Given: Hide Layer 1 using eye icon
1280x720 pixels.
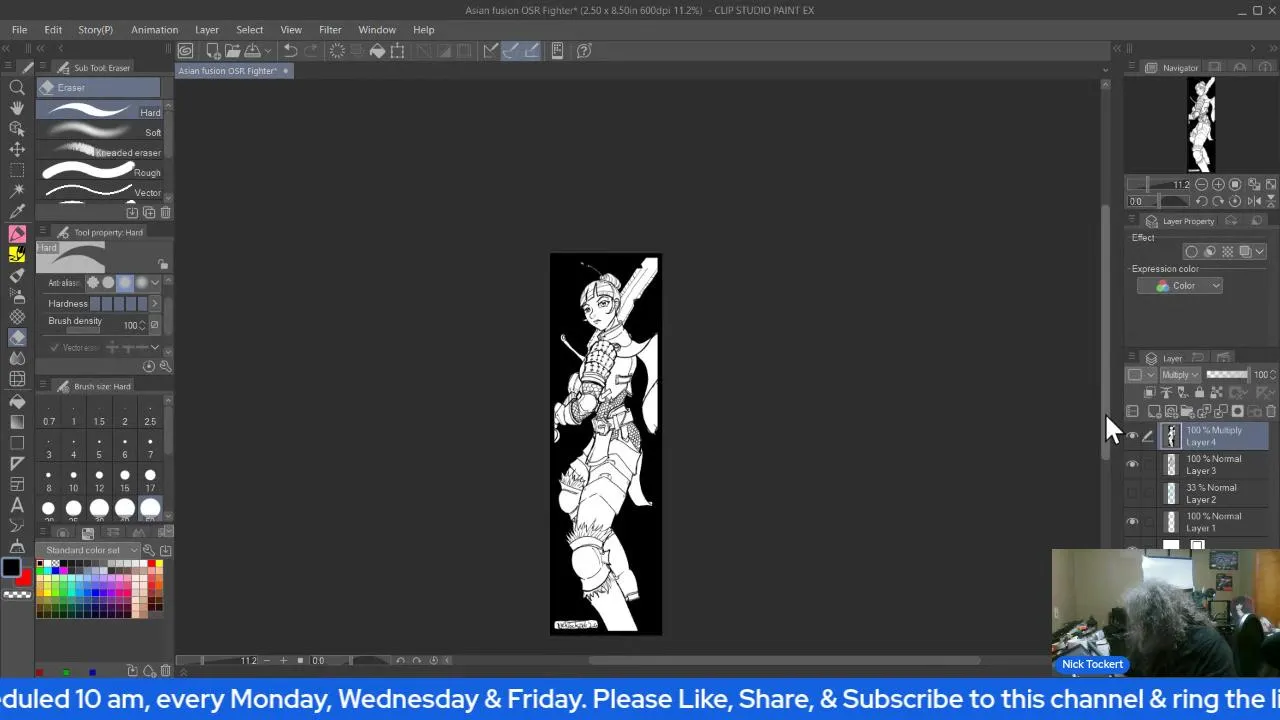Looking at the screenshot, I should [1132, 522].
